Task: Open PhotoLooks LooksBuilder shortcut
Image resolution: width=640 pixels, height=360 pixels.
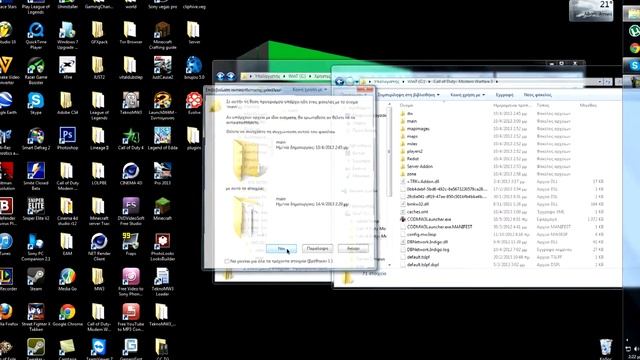Action: 162,247
